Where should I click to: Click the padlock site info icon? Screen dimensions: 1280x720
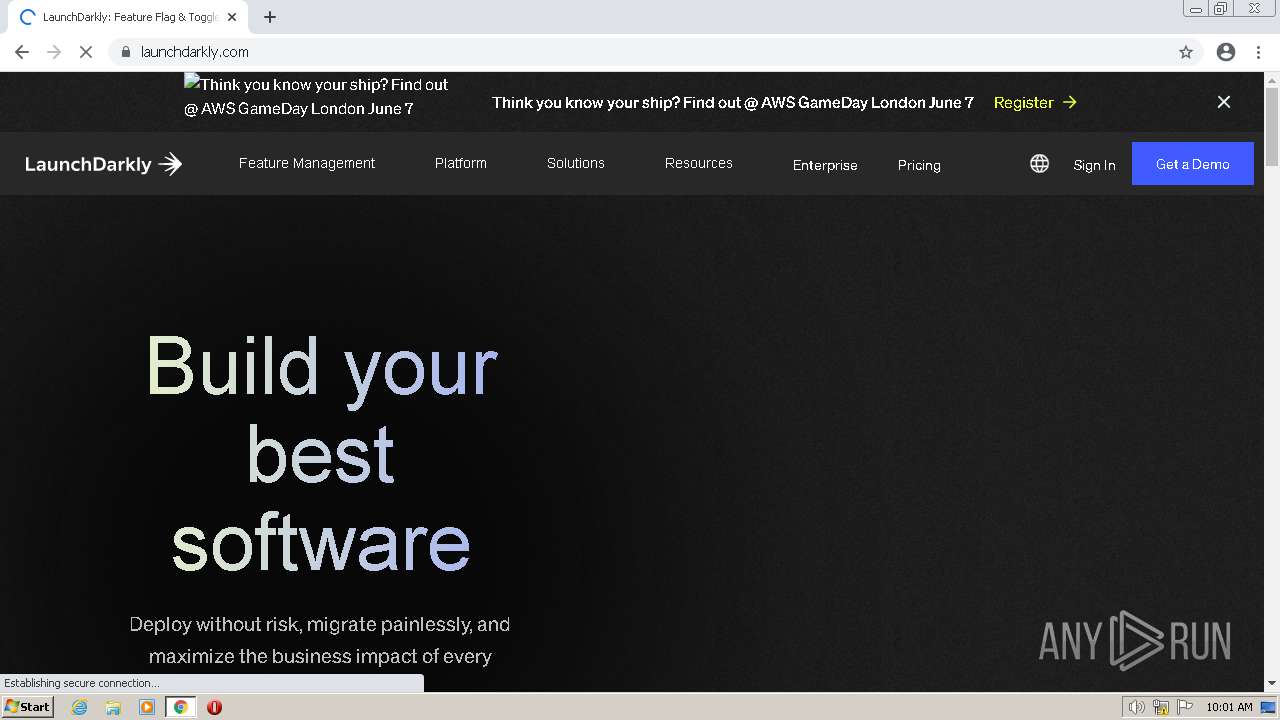[x=126, y=52]
